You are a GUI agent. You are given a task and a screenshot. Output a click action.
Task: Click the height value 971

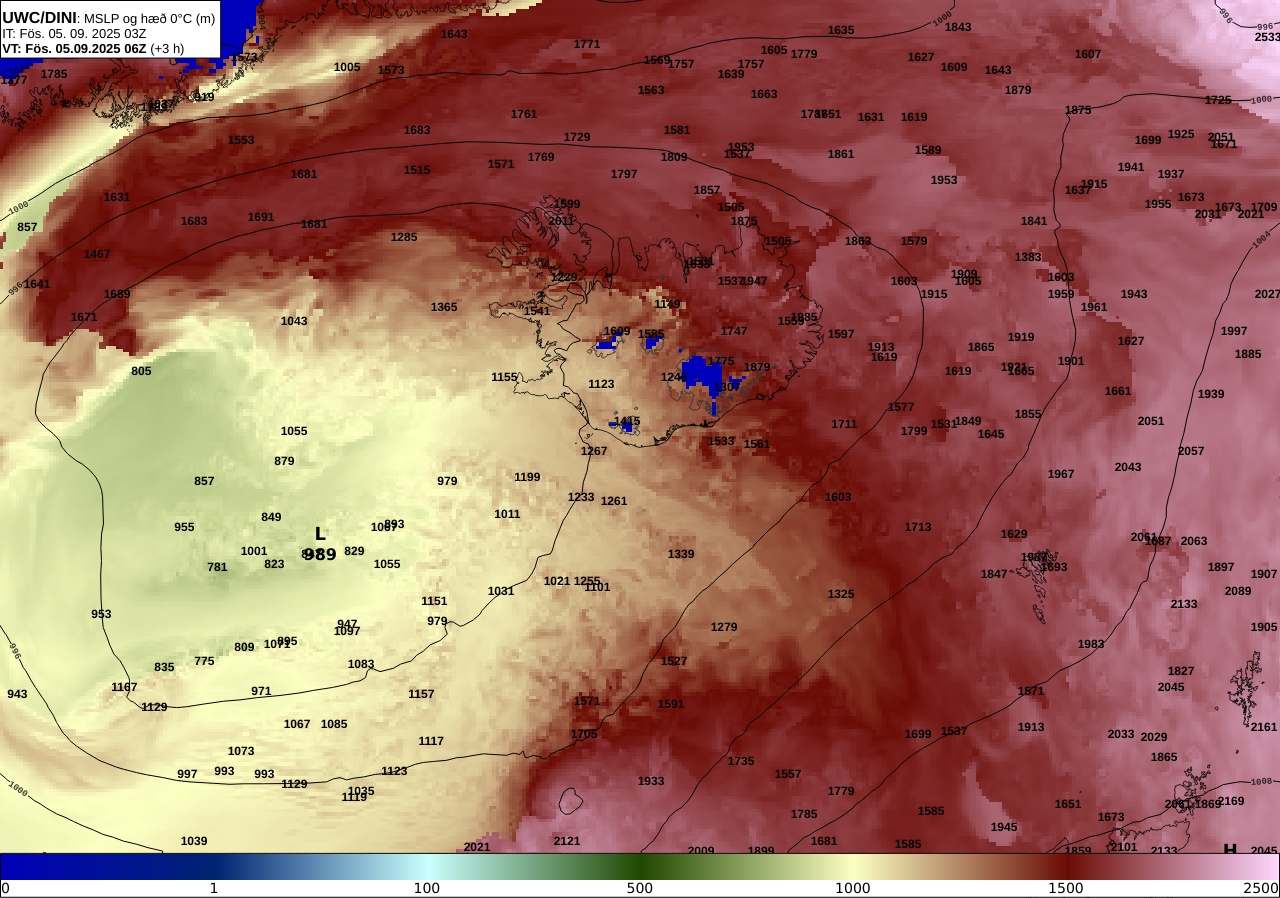[x=261, y=691]
